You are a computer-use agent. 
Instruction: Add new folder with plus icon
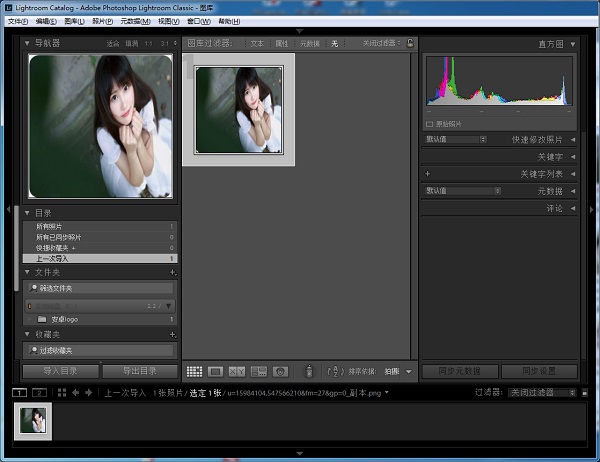(172, 272)
